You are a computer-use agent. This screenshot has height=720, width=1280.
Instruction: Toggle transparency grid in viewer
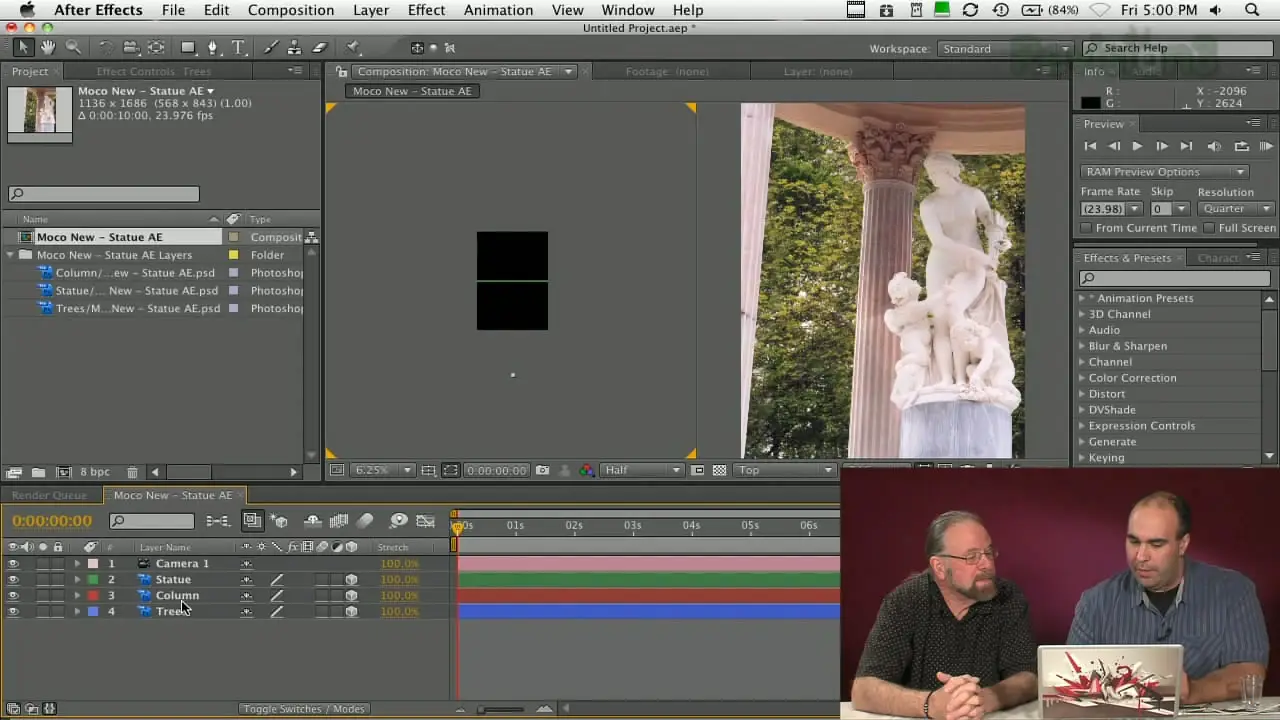[x=719, y=470]
